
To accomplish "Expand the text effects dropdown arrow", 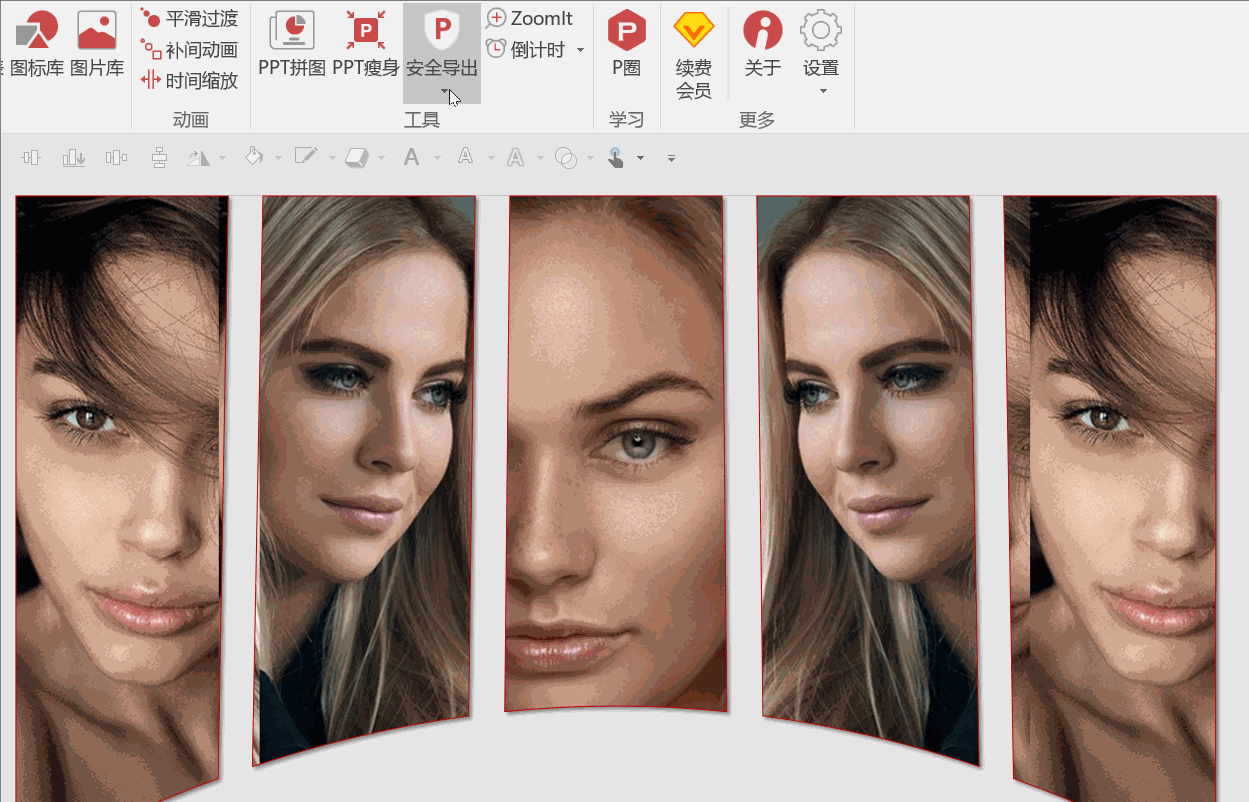I will [540, 158].
